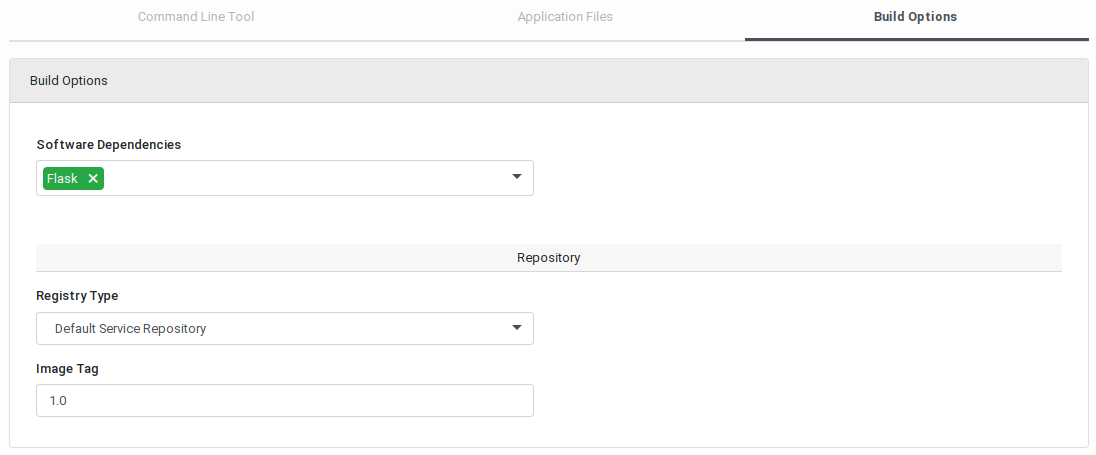Image resolution: width=1096 pixels, height=455 pixels.
Task: Click the Build Options panel header
Action: 548,81
